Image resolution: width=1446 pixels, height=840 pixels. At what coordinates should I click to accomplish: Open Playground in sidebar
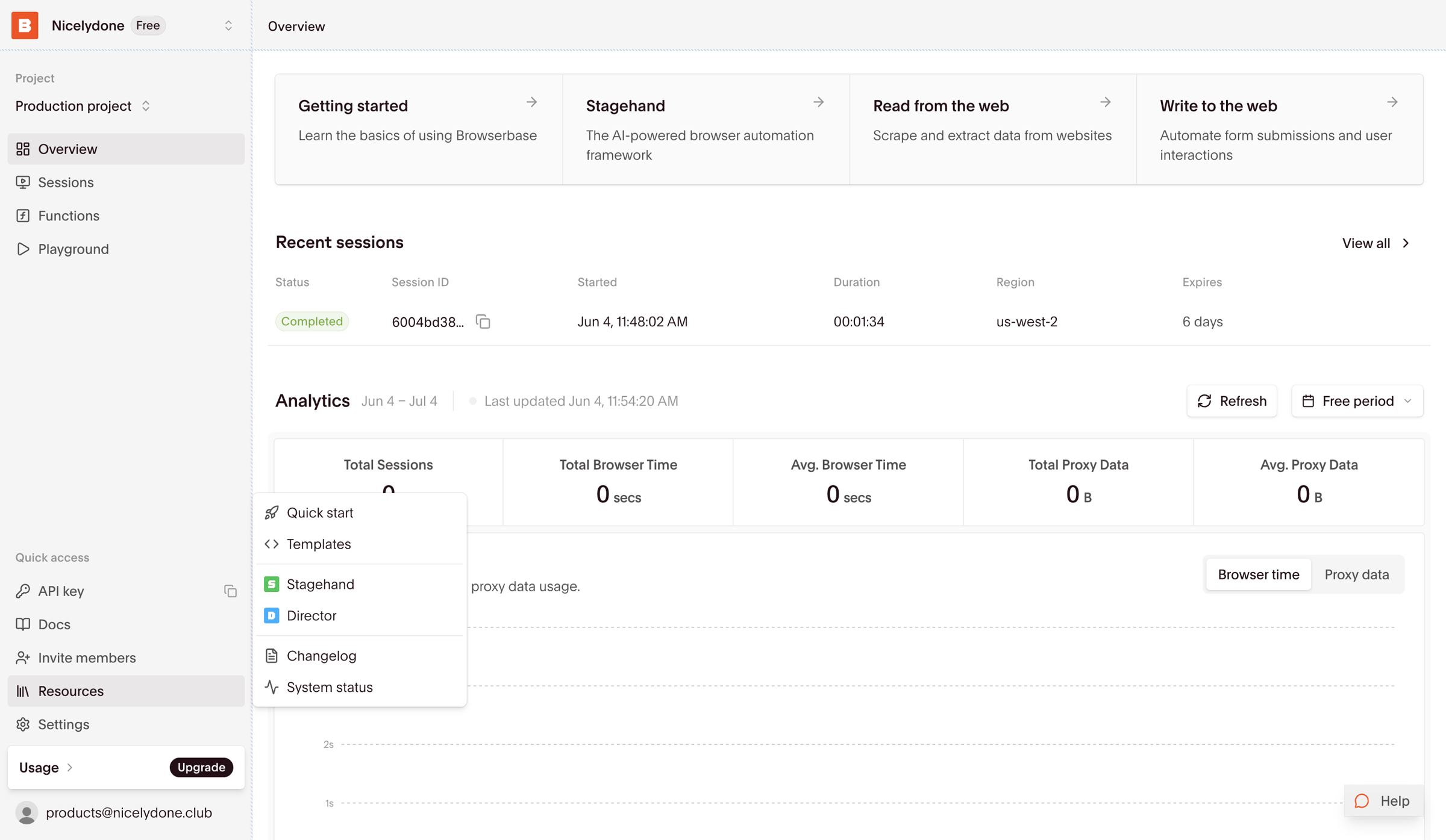pos(126,249)
